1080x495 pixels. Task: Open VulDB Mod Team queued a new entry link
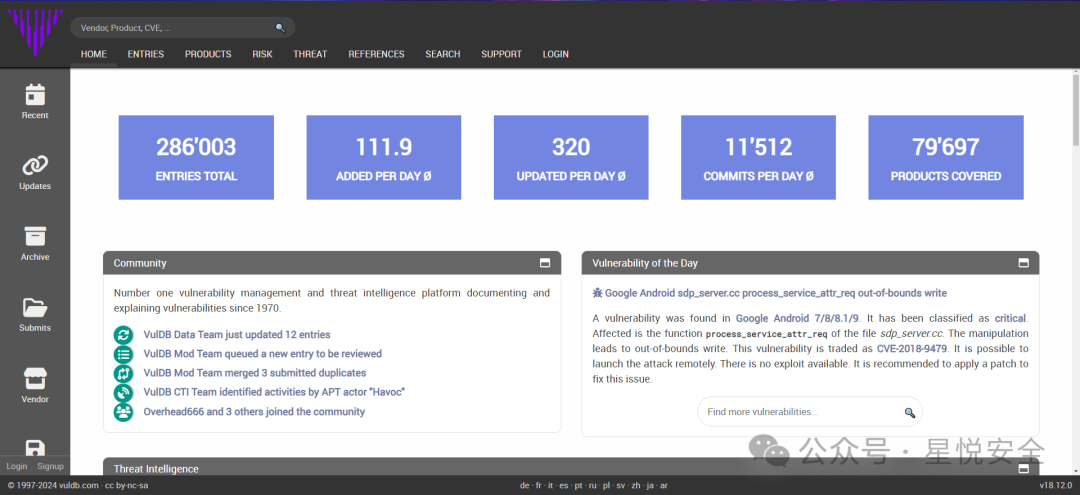262,354
